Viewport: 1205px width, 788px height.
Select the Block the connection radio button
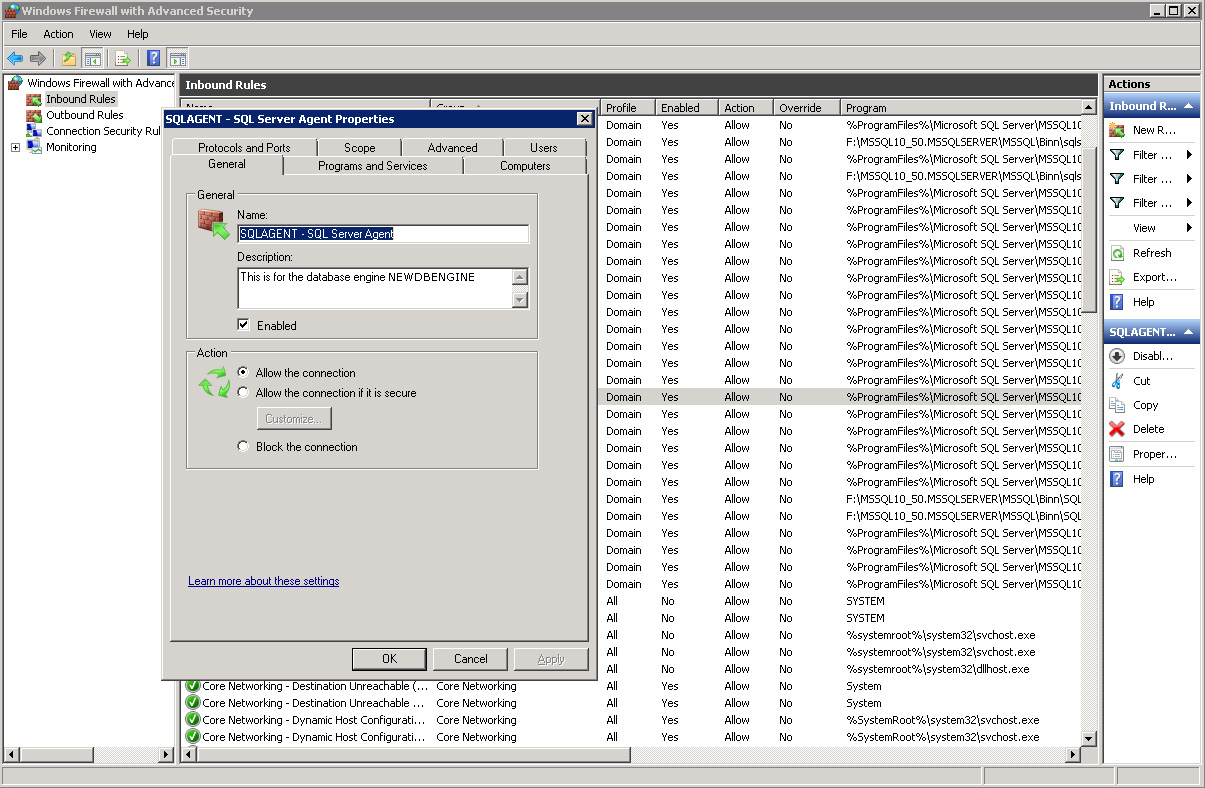243,447
